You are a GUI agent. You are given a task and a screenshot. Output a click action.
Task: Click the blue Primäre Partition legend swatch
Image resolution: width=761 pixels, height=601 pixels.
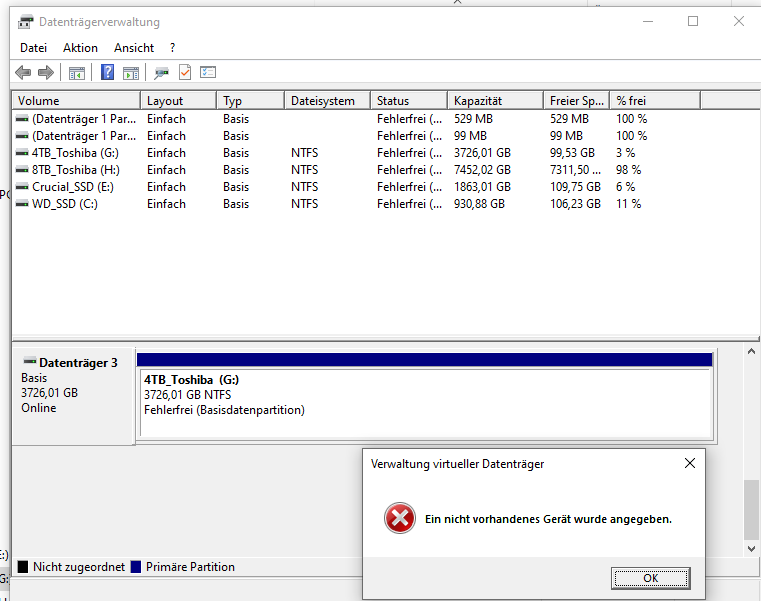[x=136, y=567]
